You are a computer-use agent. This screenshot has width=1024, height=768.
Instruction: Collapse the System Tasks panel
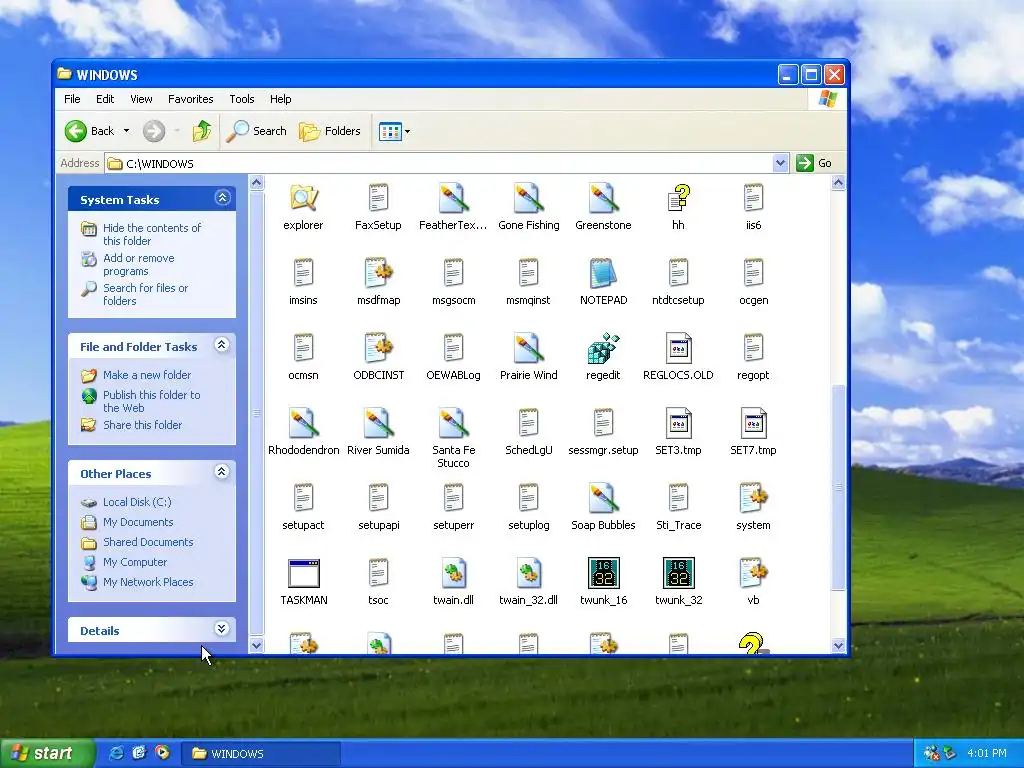point(222,198)
